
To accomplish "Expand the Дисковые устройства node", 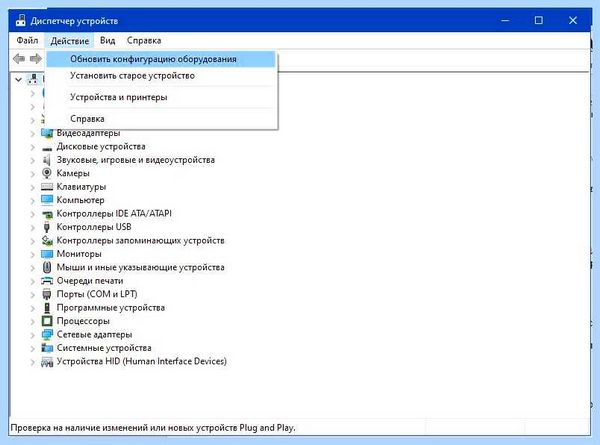I will (x=33, y=147).
